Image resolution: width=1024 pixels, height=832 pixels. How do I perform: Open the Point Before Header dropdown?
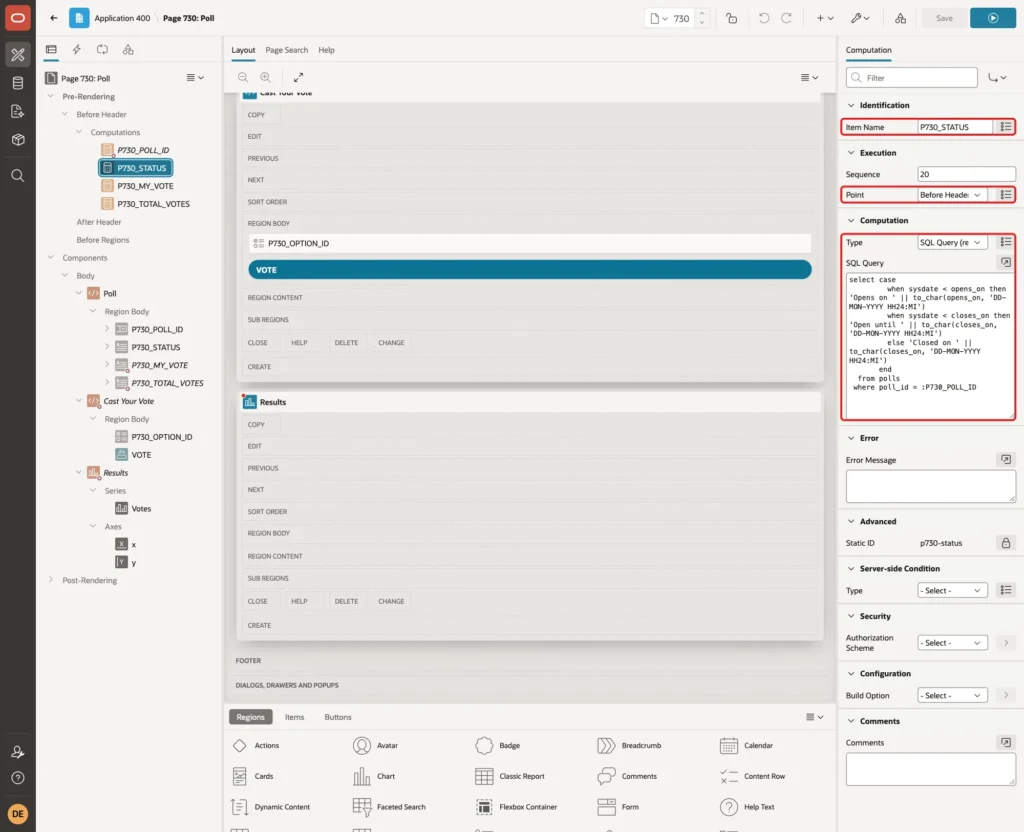(x=952, y=195)
